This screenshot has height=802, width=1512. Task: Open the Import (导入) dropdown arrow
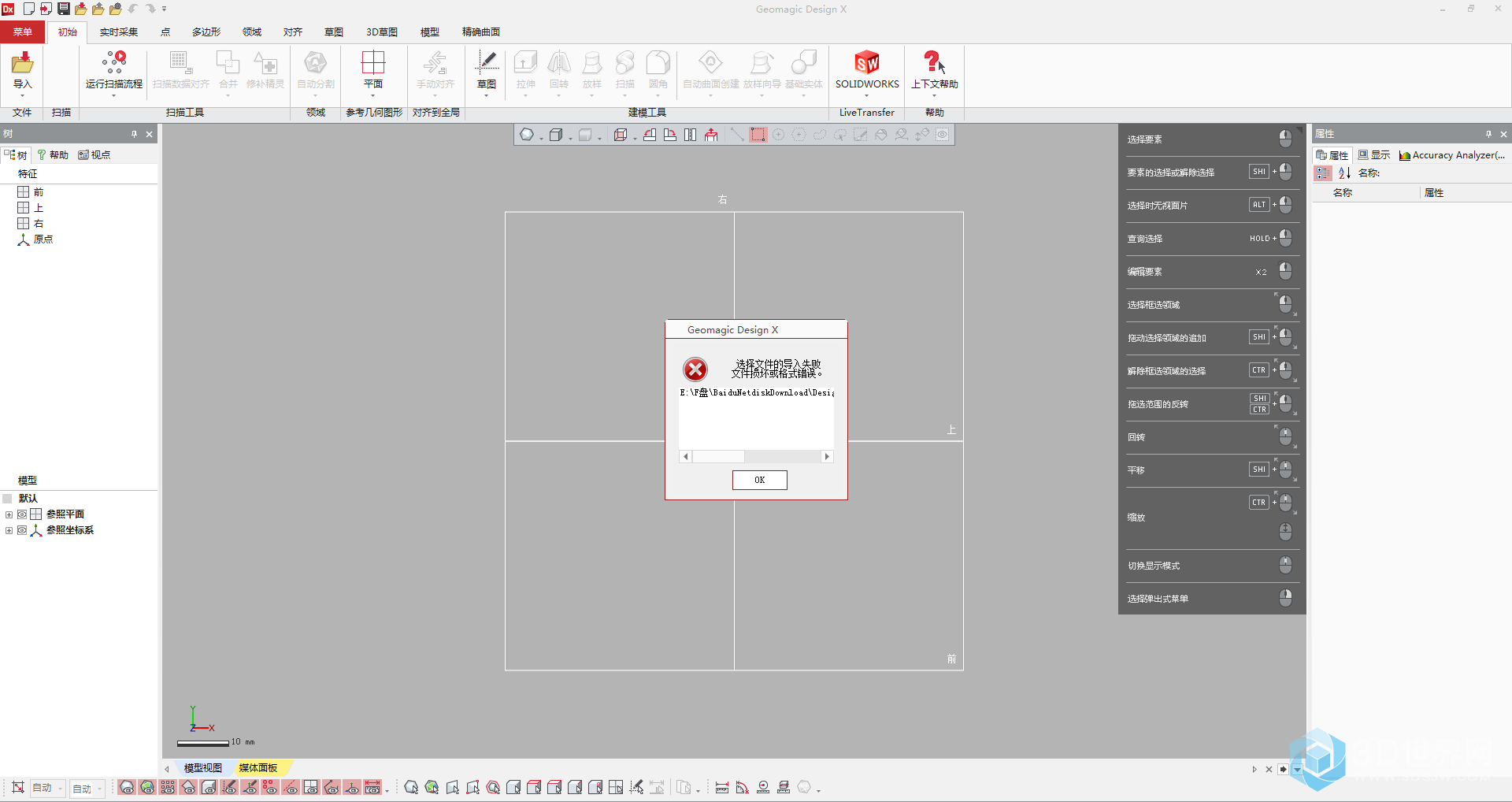pyautogui.click(x=22, y=95)
